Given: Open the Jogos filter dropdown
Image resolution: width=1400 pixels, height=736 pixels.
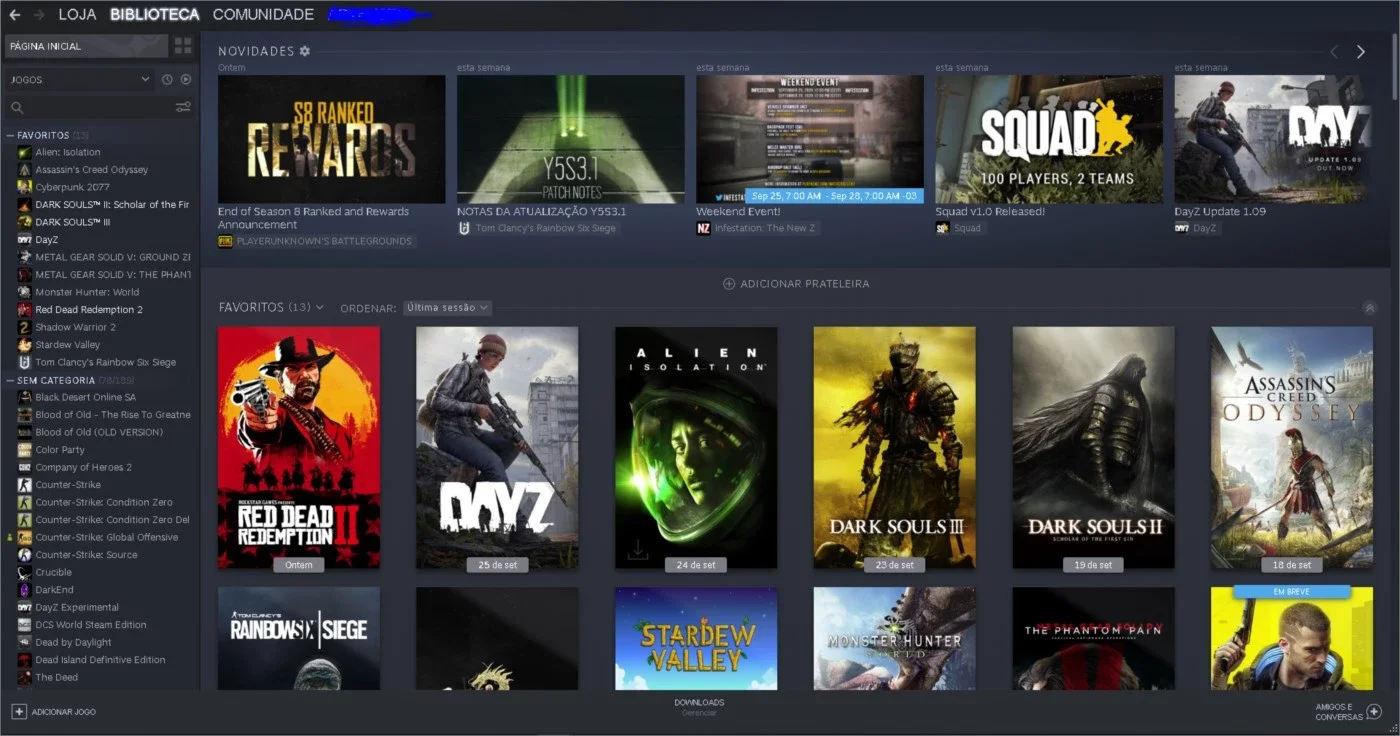Looking at the screenshot, I should pos(79,79).
